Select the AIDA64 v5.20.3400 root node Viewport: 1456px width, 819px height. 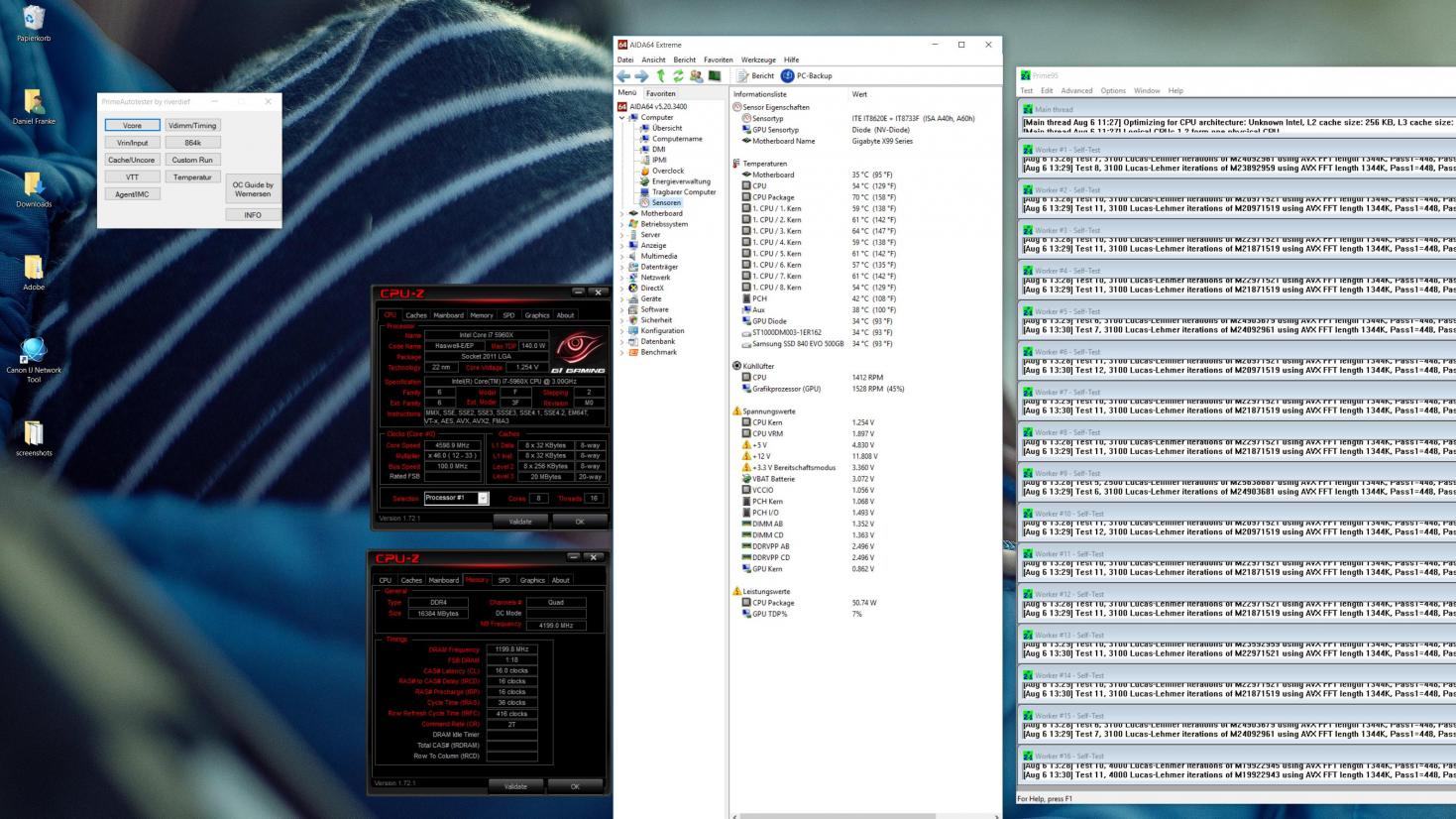(x=652, y=106)
